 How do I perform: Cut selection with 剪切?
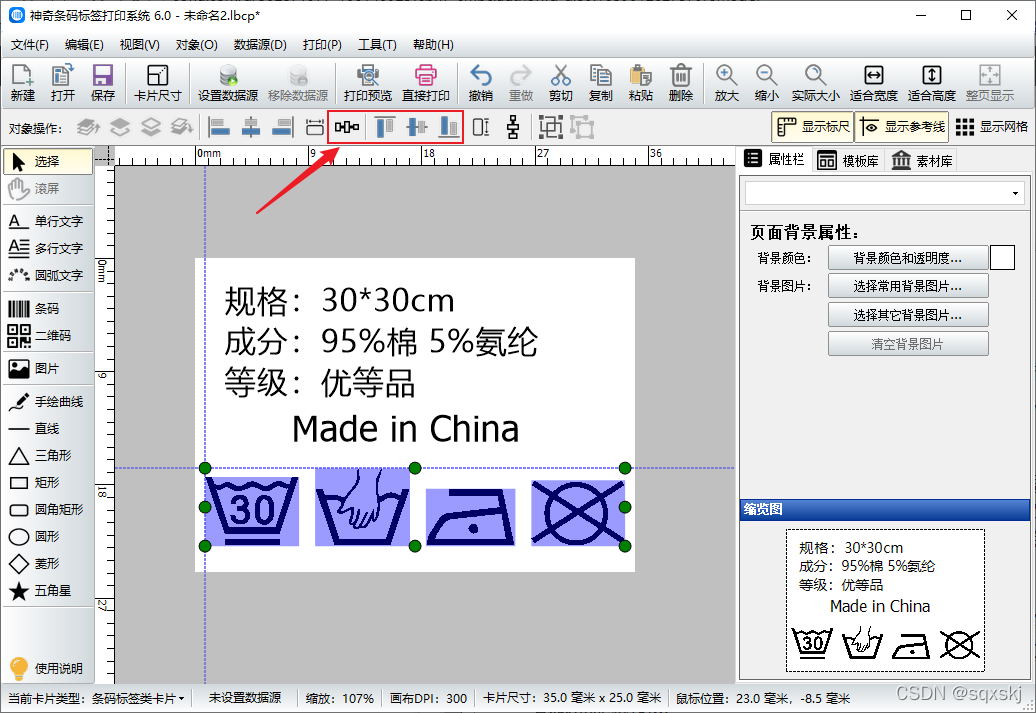click(x=560, y=83)
